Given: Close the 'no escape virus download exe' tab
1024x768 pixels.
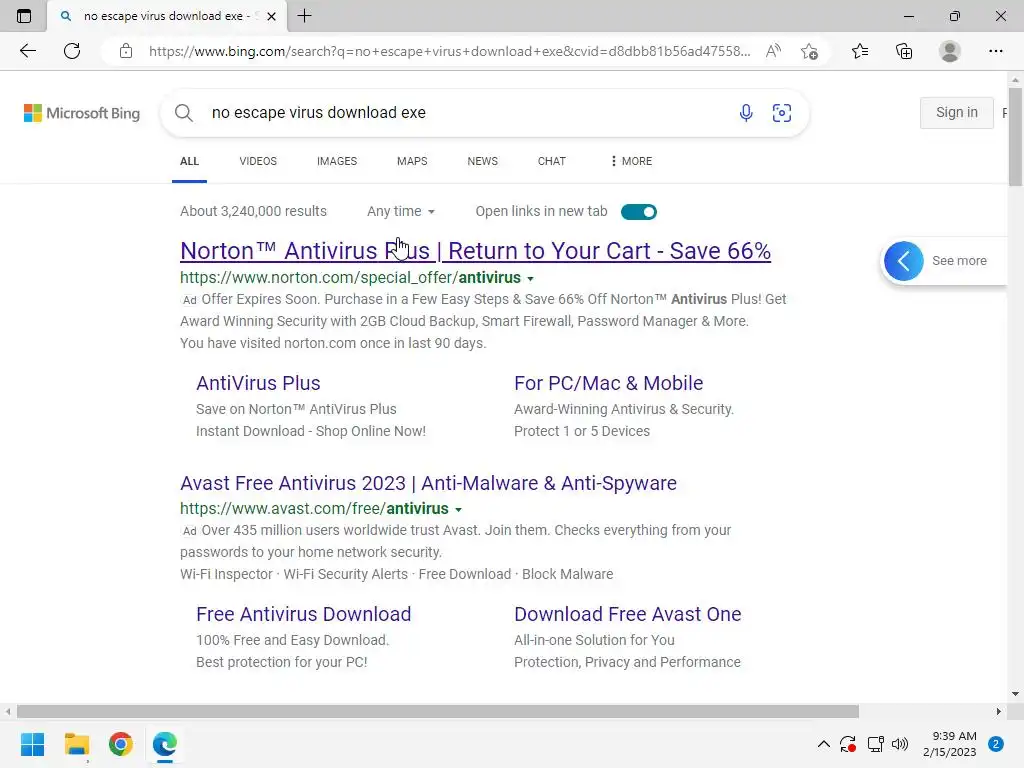Looking at the screenshot, I should (x=272, y=16).
